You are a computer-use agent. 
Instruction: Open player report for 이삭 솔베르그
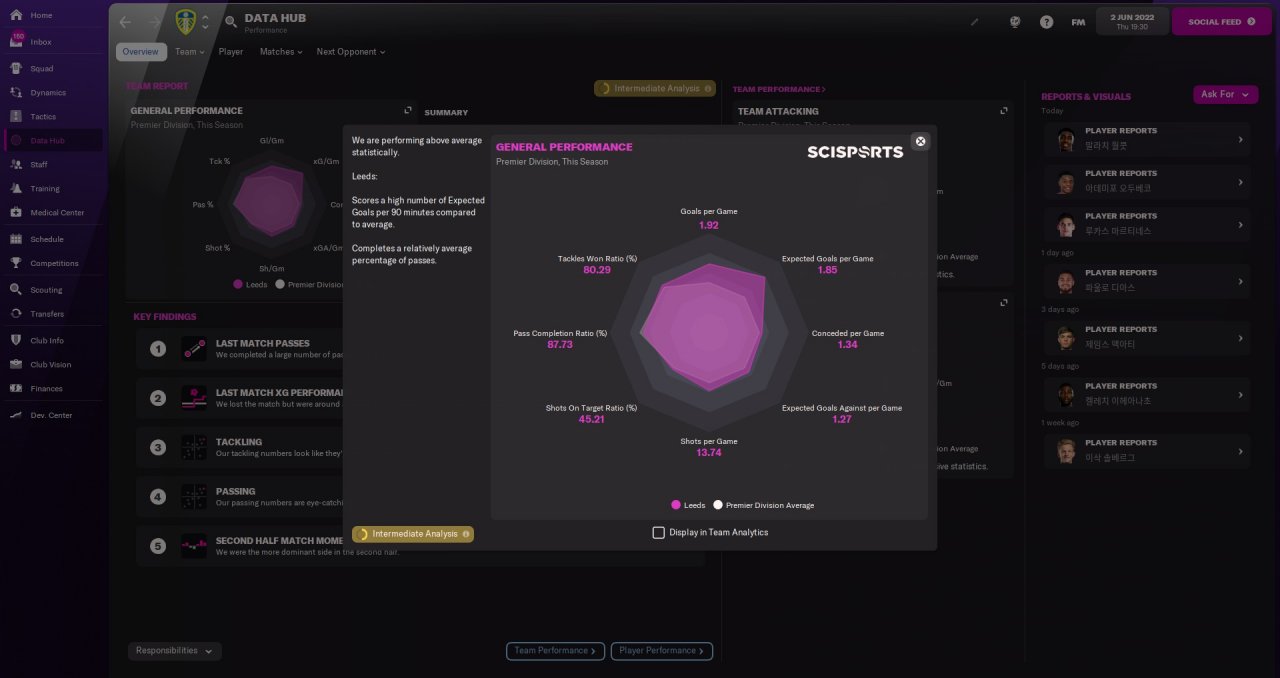point(1147,452)
